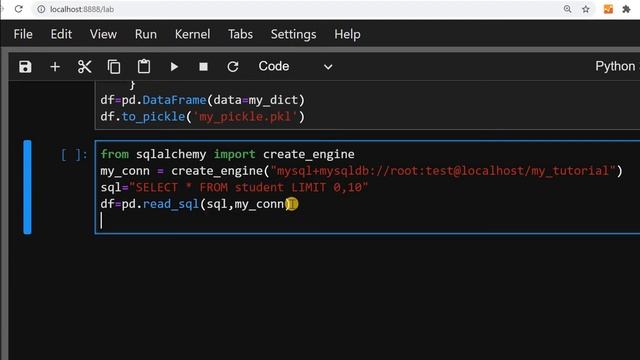Save the notebook with the floppy disk icon
The width and height of the screenshot is (640, 360).
[x=25, y=67]
